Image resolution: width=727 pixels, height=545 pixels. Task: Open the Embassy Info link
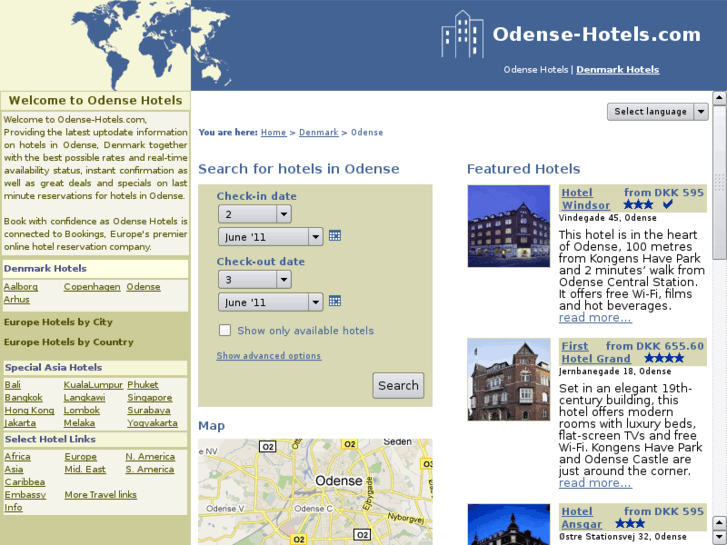click(x=25, y=501)
